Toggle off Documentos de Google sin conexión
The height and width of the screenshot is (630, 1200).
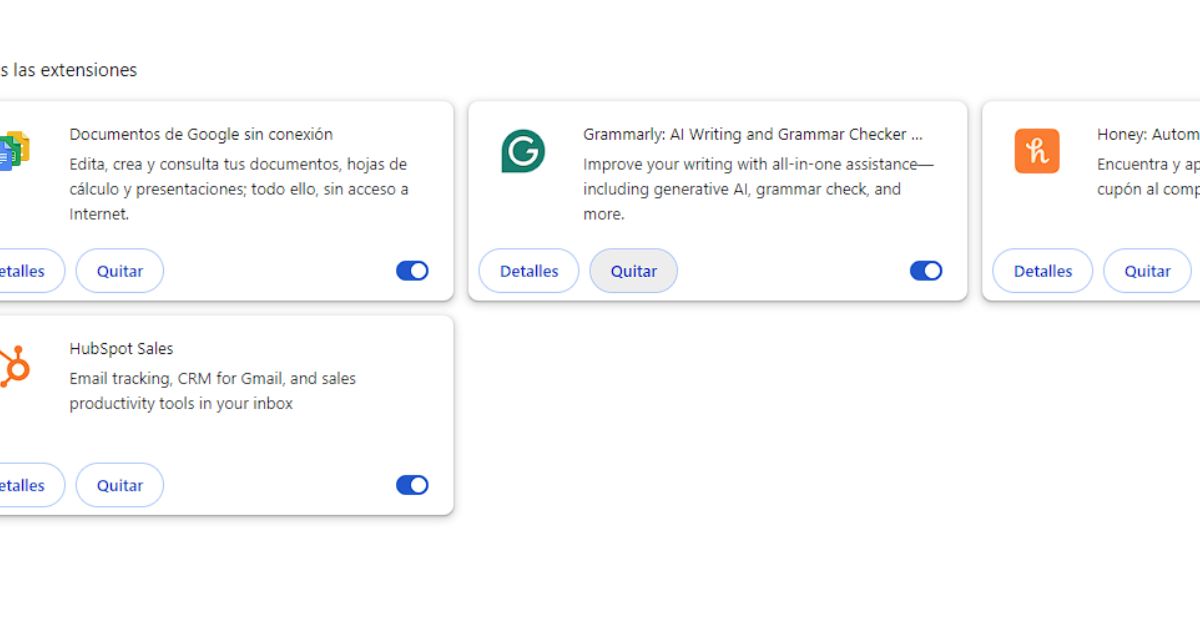[x=412, y=270]
